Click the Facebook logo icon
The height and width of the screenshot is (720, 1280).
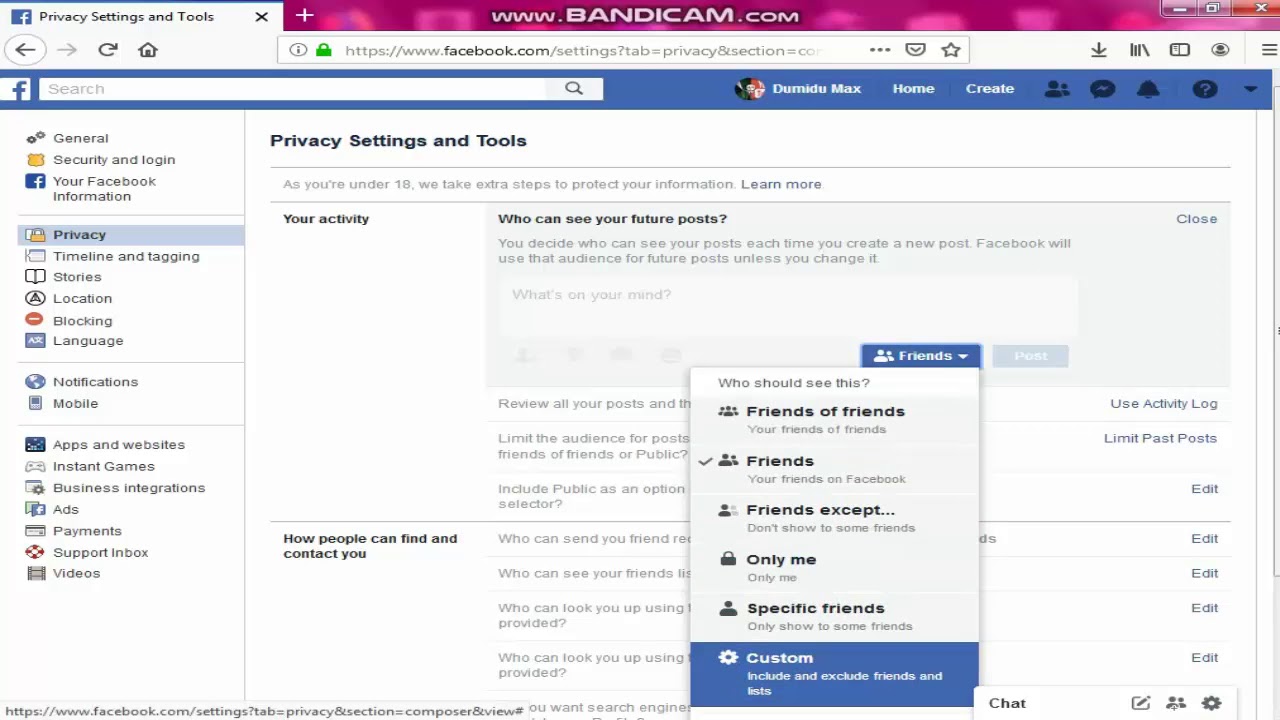tap(17, 89)
